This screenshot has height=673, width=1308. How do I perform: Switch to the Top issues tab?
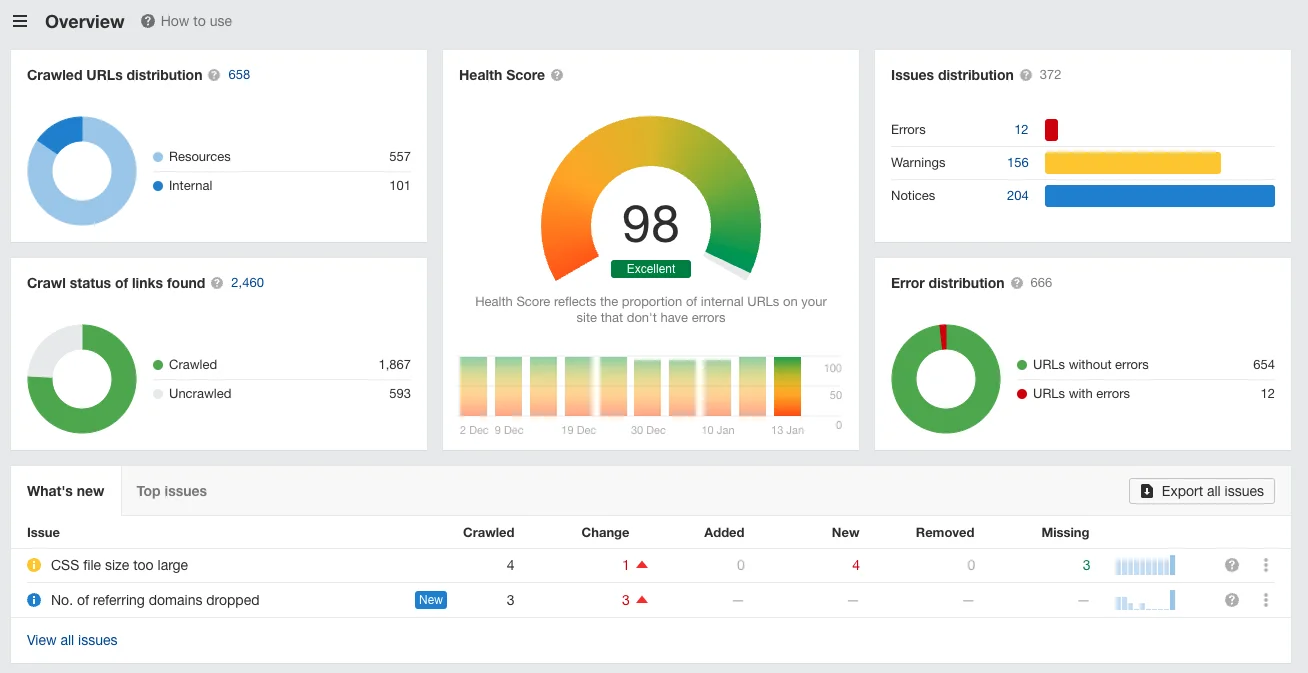(171, 491)
